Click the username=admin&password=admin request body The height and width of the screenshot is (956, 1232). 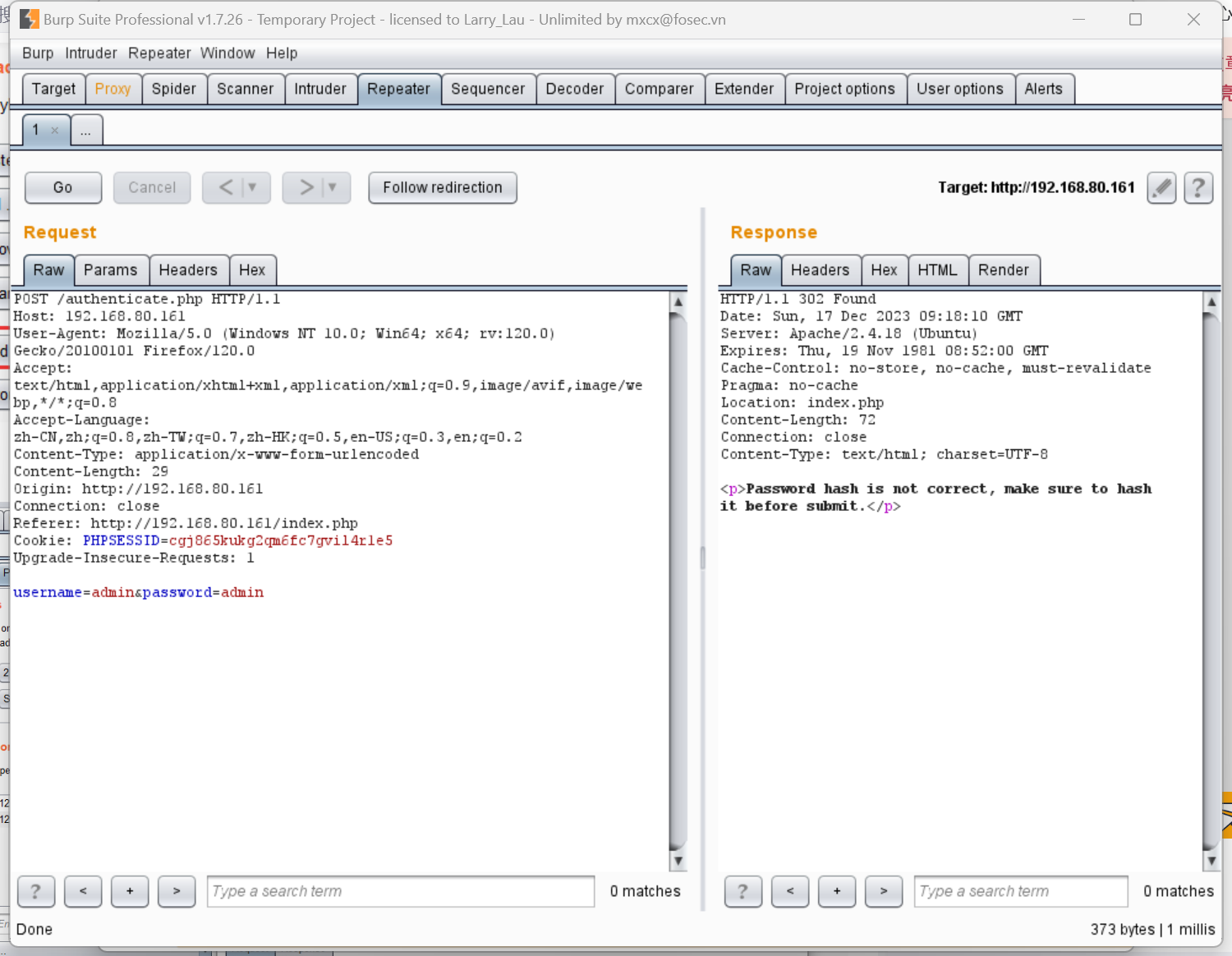139,592
